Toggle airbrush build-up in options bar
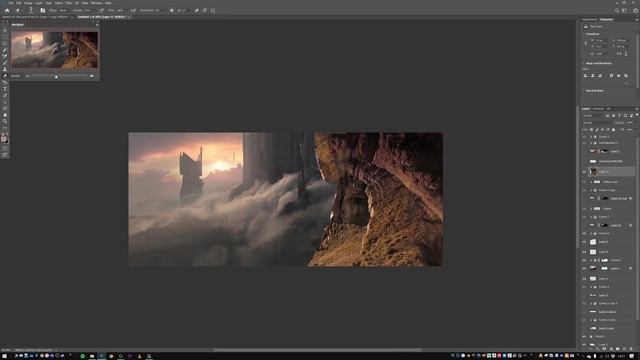This screenshot has height=360, width=640. (x=133, y=10)
